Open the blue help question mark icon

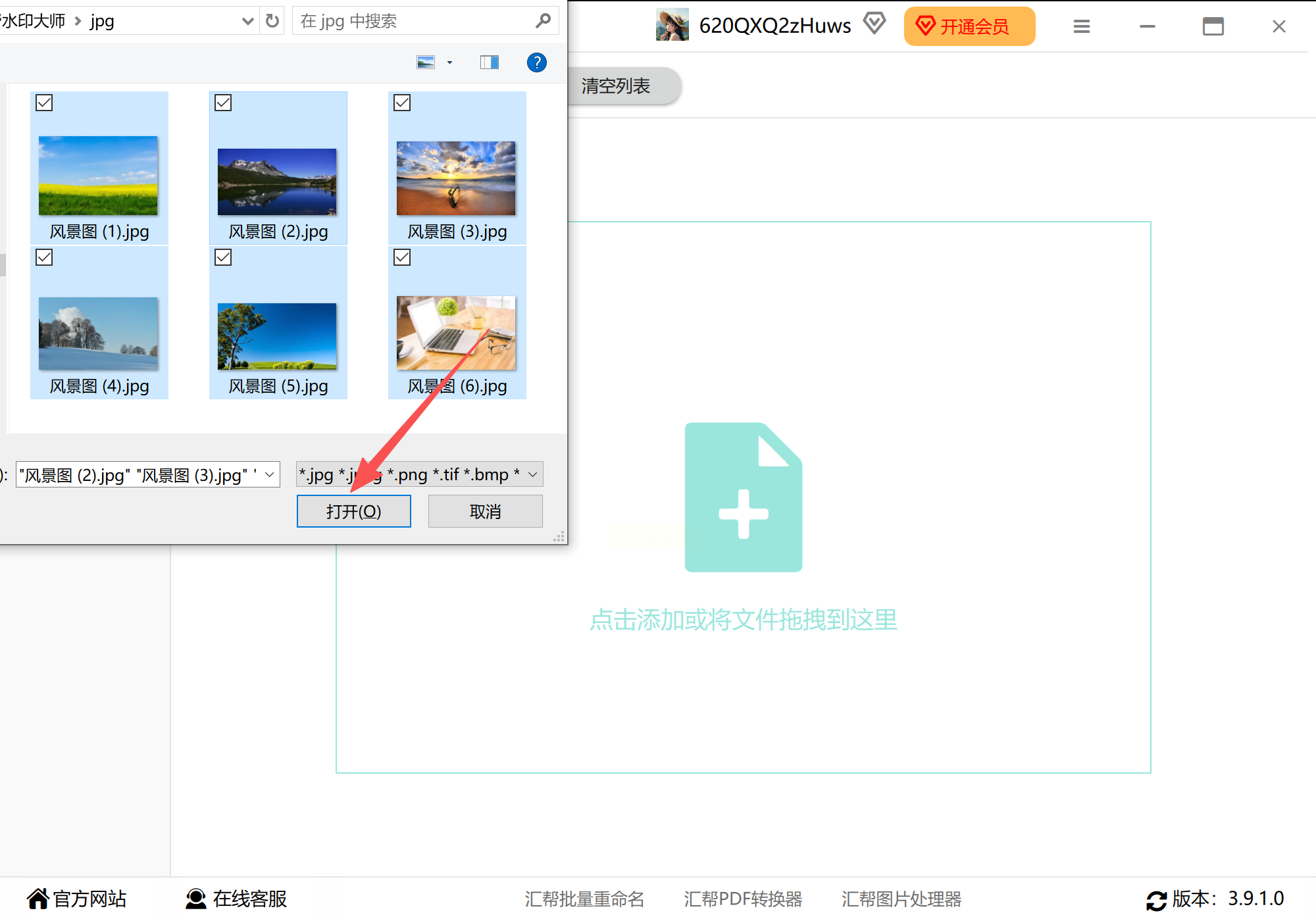click(x=536, y=62)
